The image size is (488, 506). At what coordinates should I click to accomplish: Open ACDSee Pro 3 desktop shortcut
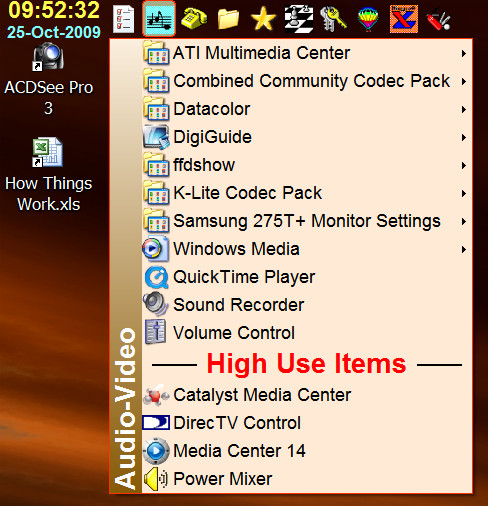click(x=48, y=79)
